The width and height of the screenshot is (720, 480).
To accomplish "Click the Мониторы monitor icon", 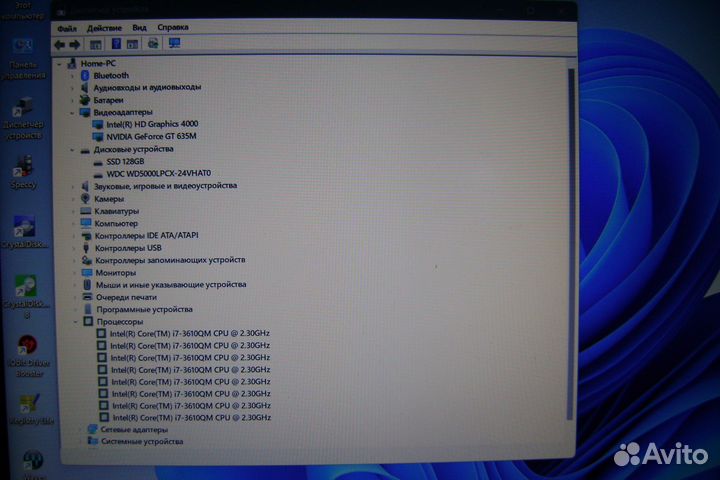I will (87, 272).
